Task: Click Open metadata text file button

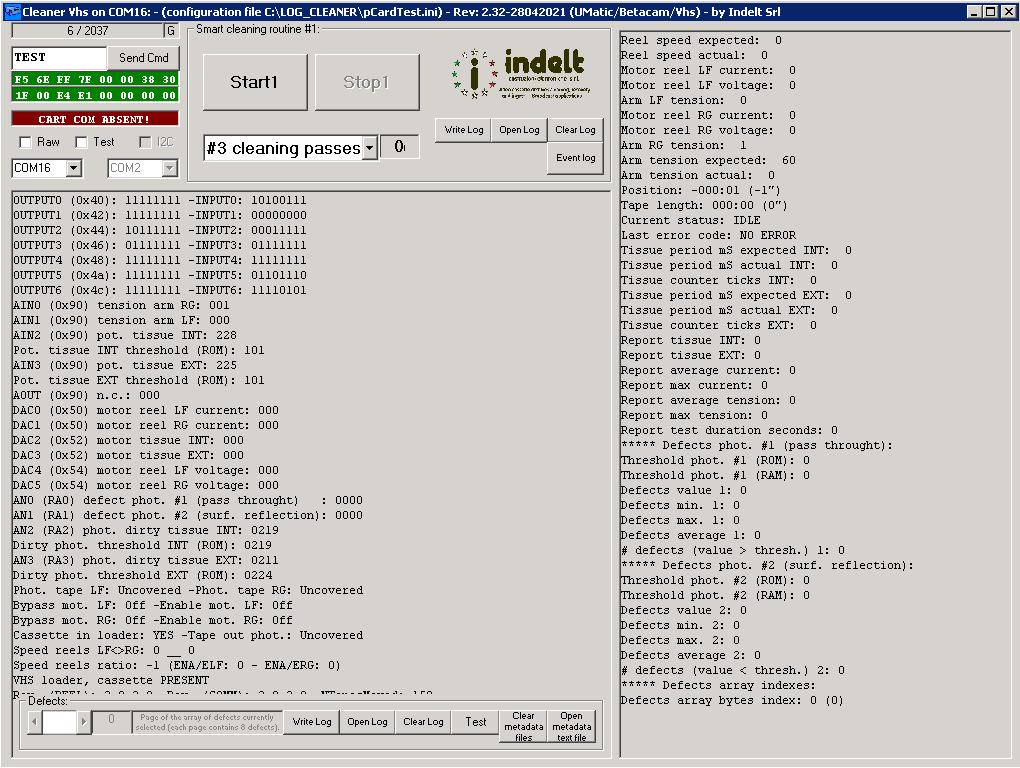Action: (x=571, y=726)
